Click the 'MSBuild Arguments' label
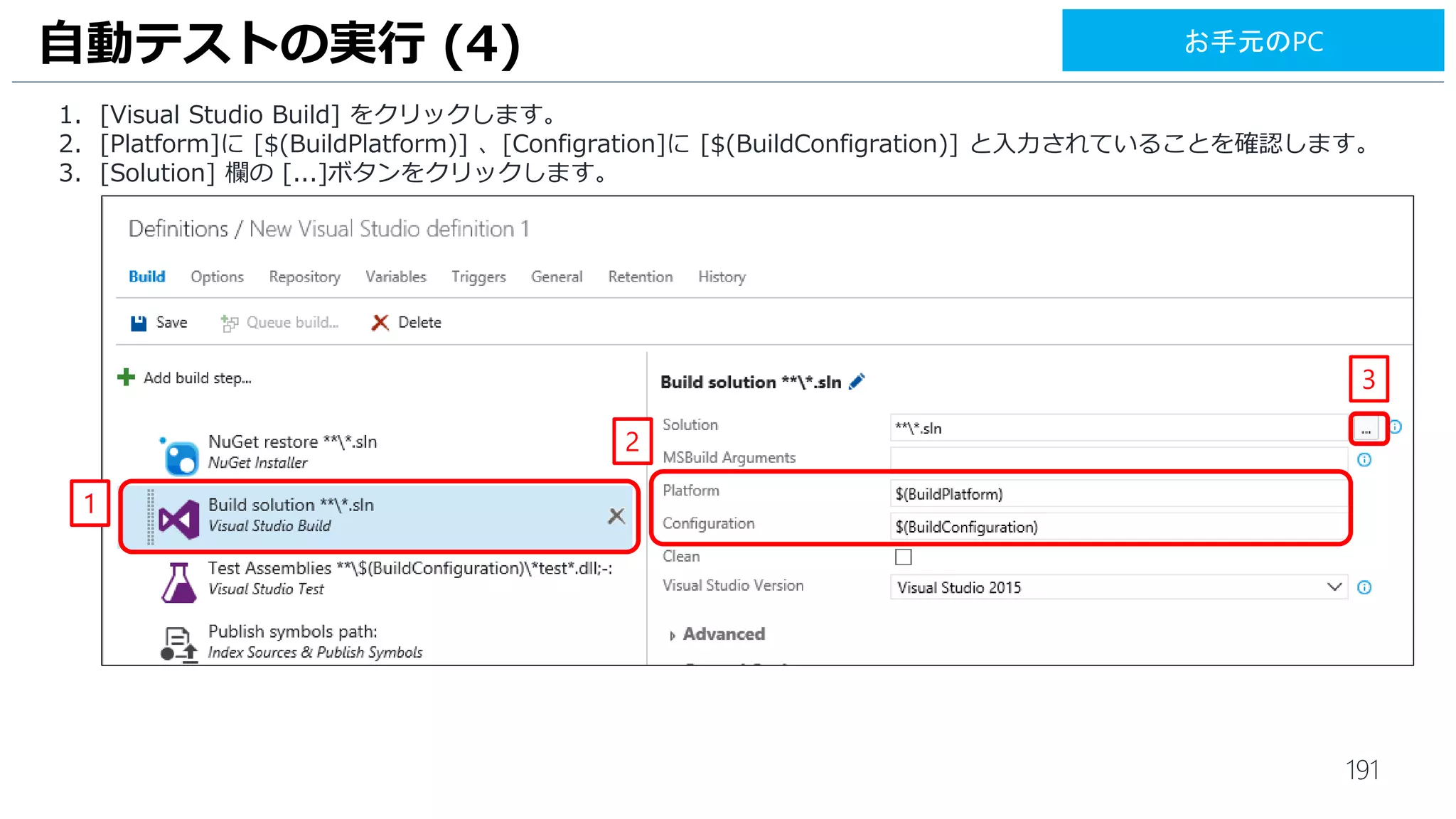1456x819 pixels. point(729,458)
